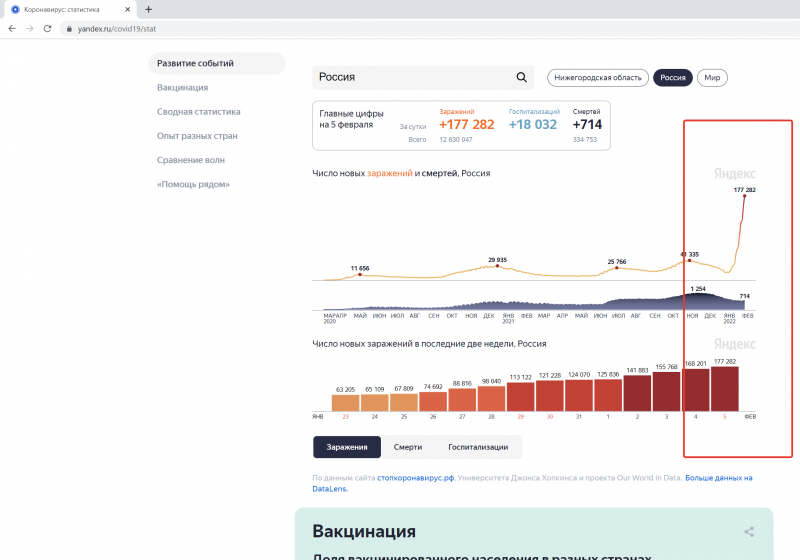Click the bar labeled 121 228
800x560 pixels.
550,395
